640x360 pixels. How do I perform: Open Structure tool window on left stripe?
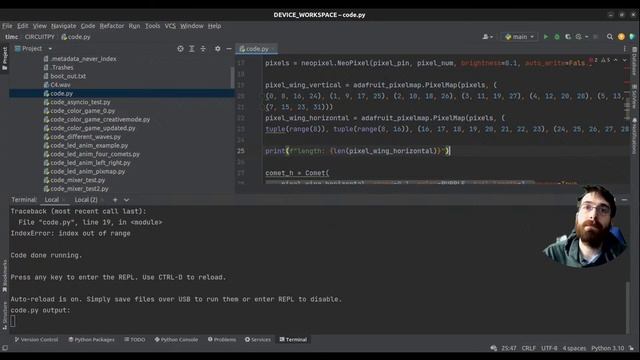coord(4,316)
